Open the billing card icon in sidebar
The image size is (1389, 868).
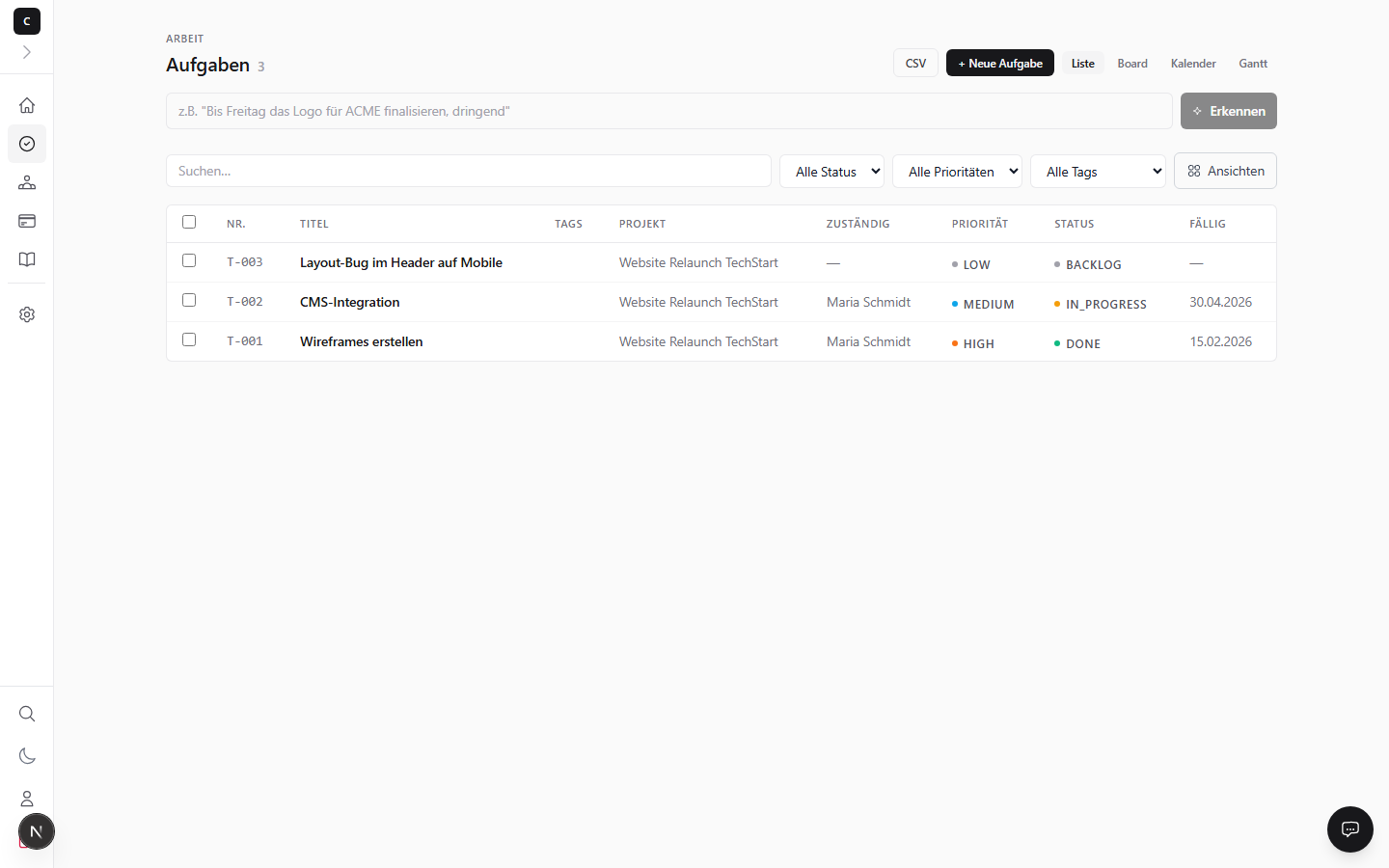[27, 221]
